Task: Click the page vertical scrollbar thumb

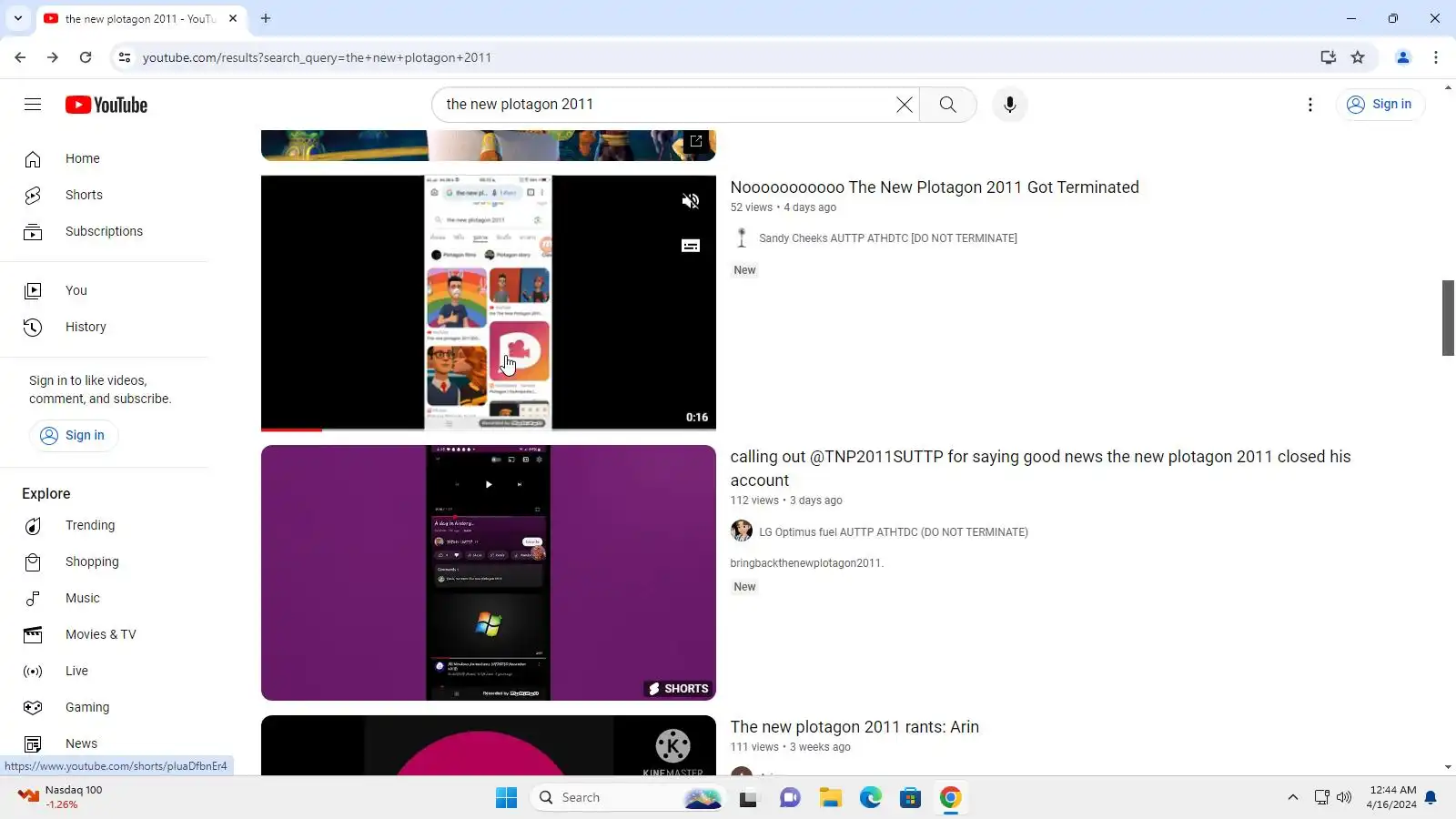Action: click(1448, 318)
